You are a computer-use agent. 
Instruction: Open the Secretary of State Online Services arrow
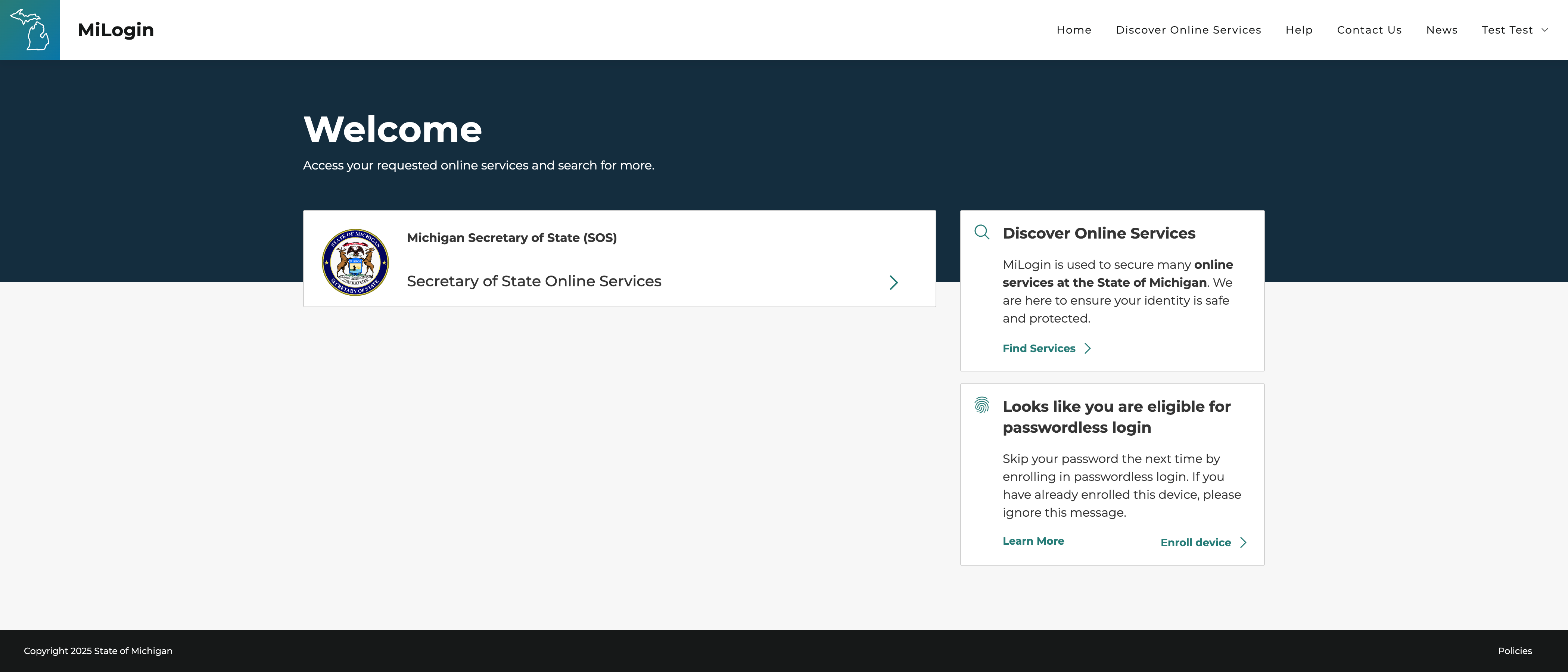pyautogui.click(x=893, y=283)
